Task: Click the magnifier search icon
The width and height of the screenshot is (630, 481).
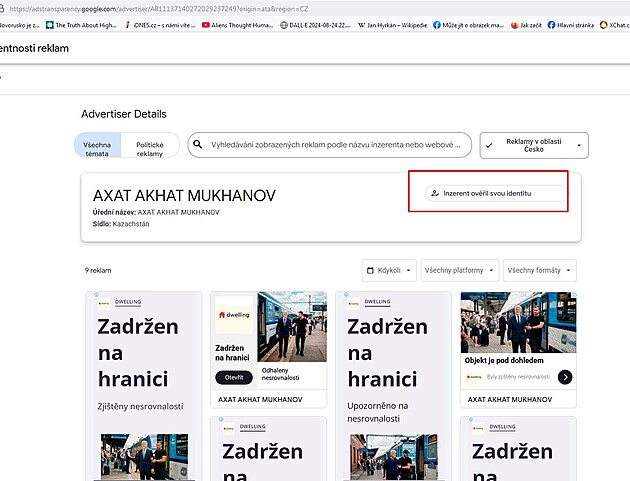Action: pos(198,144)
